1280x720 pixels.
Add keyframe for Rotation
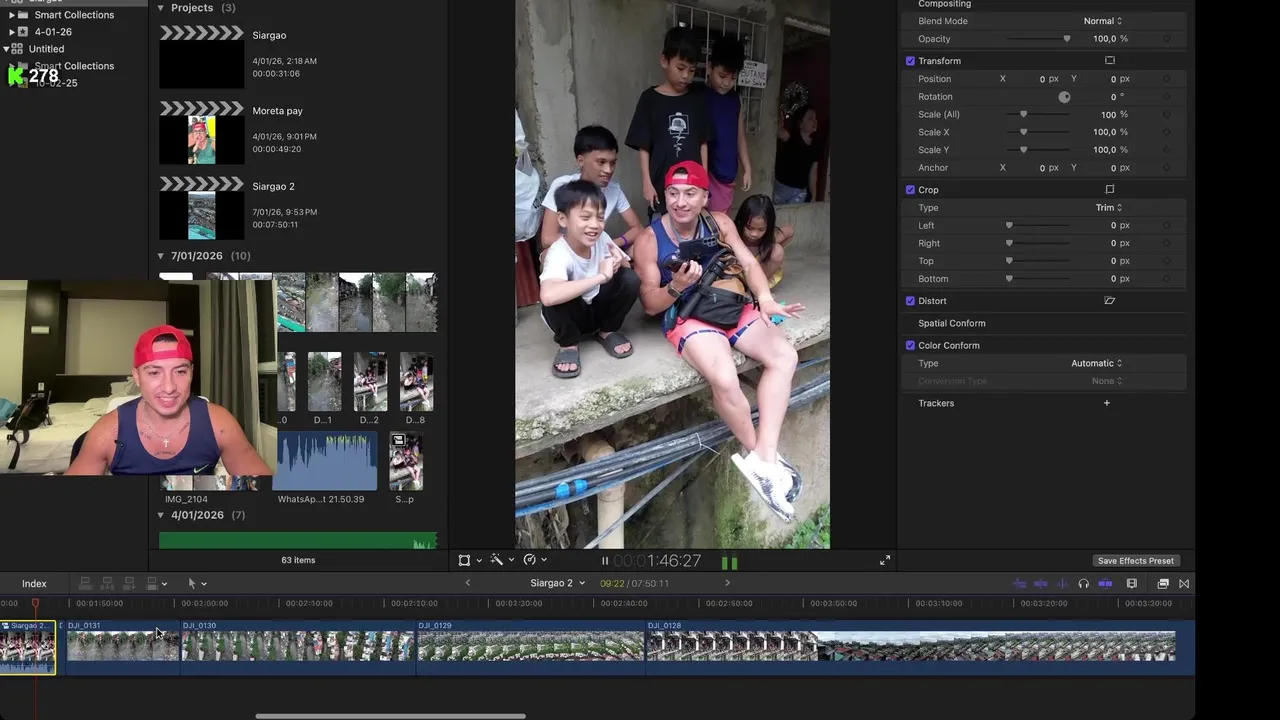[x=1166, y=97]
